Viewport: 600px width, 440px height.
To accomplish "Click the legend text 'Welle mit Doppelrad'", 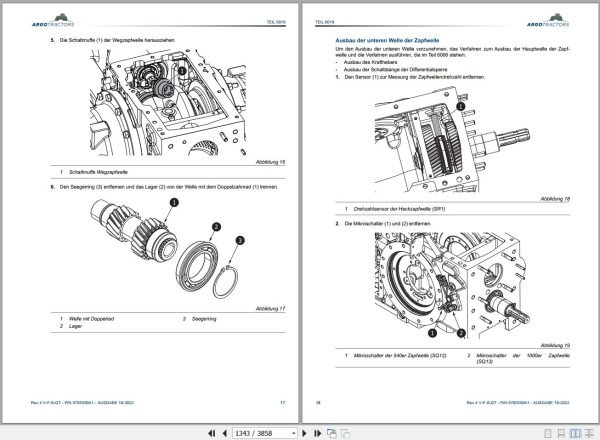I will click(x=91, y=319).
